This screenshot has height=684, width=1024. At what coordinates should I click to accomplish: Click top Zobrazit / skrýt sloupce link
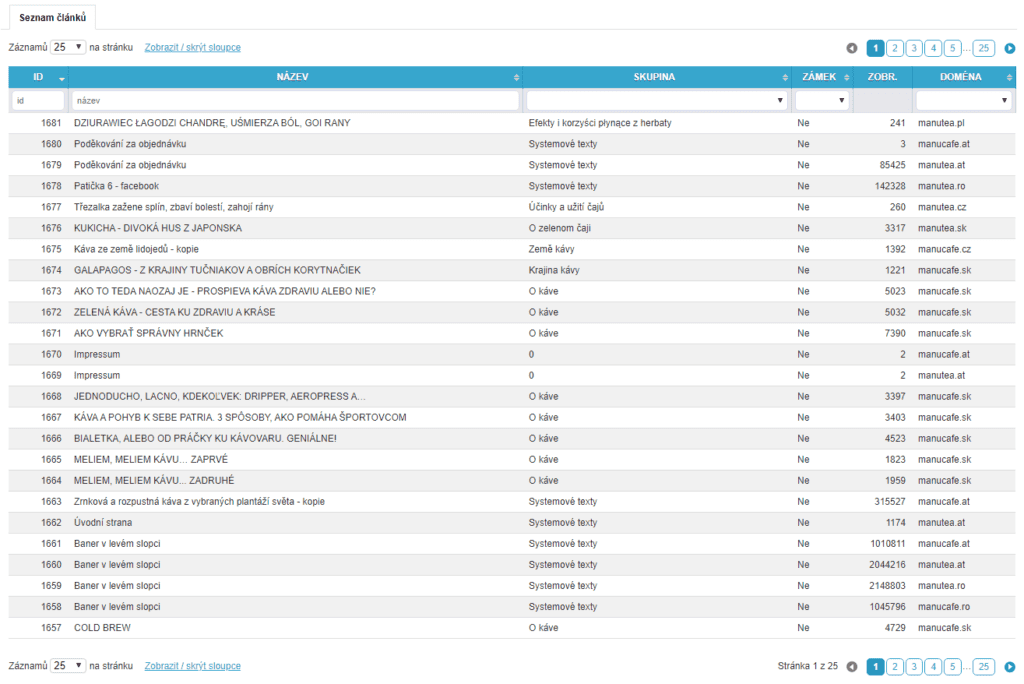click(x=192, y=47)
